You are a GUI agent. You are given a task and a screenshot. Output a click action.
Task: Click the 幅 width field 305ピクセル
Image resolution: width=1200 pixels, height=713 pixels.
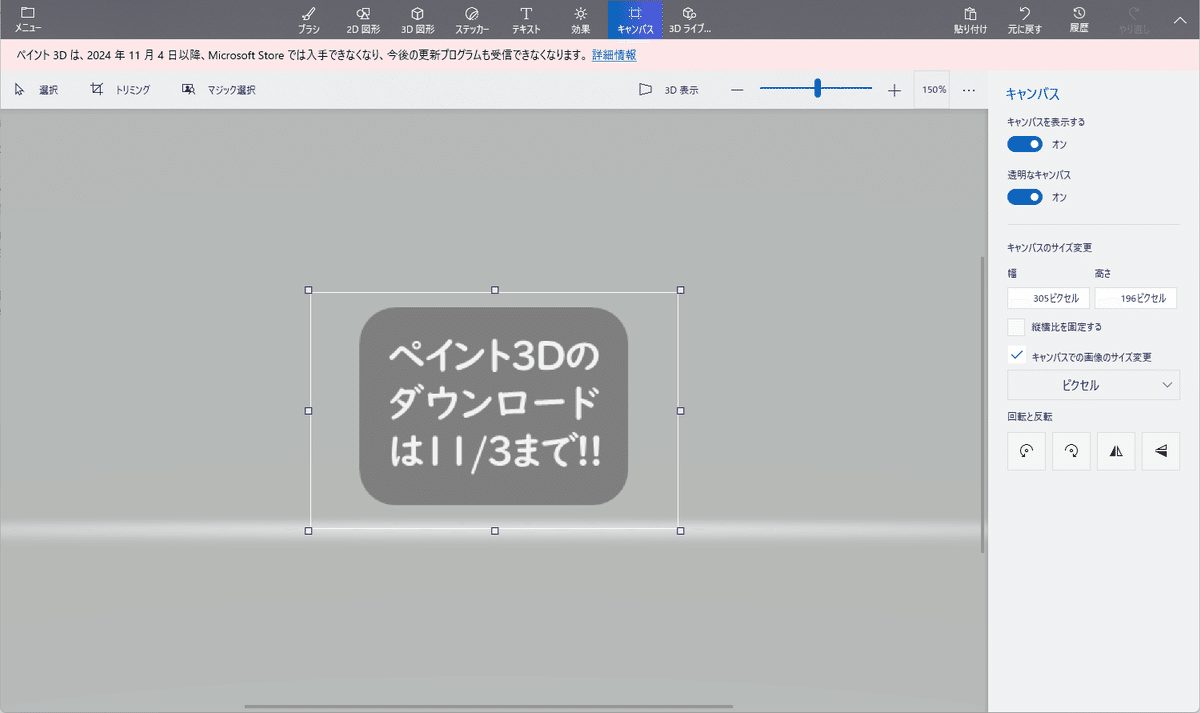1048,298
